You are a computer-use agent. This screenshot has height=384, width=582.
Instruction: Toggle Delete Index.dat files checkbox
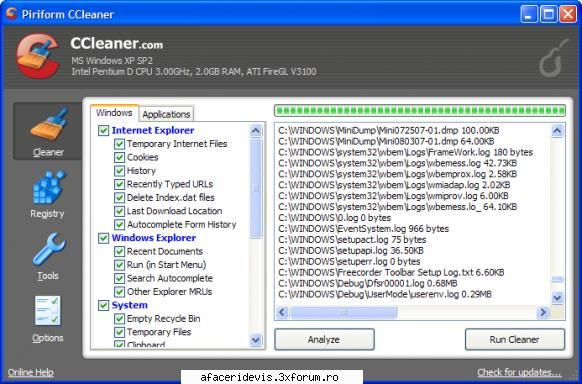[119, 197]
